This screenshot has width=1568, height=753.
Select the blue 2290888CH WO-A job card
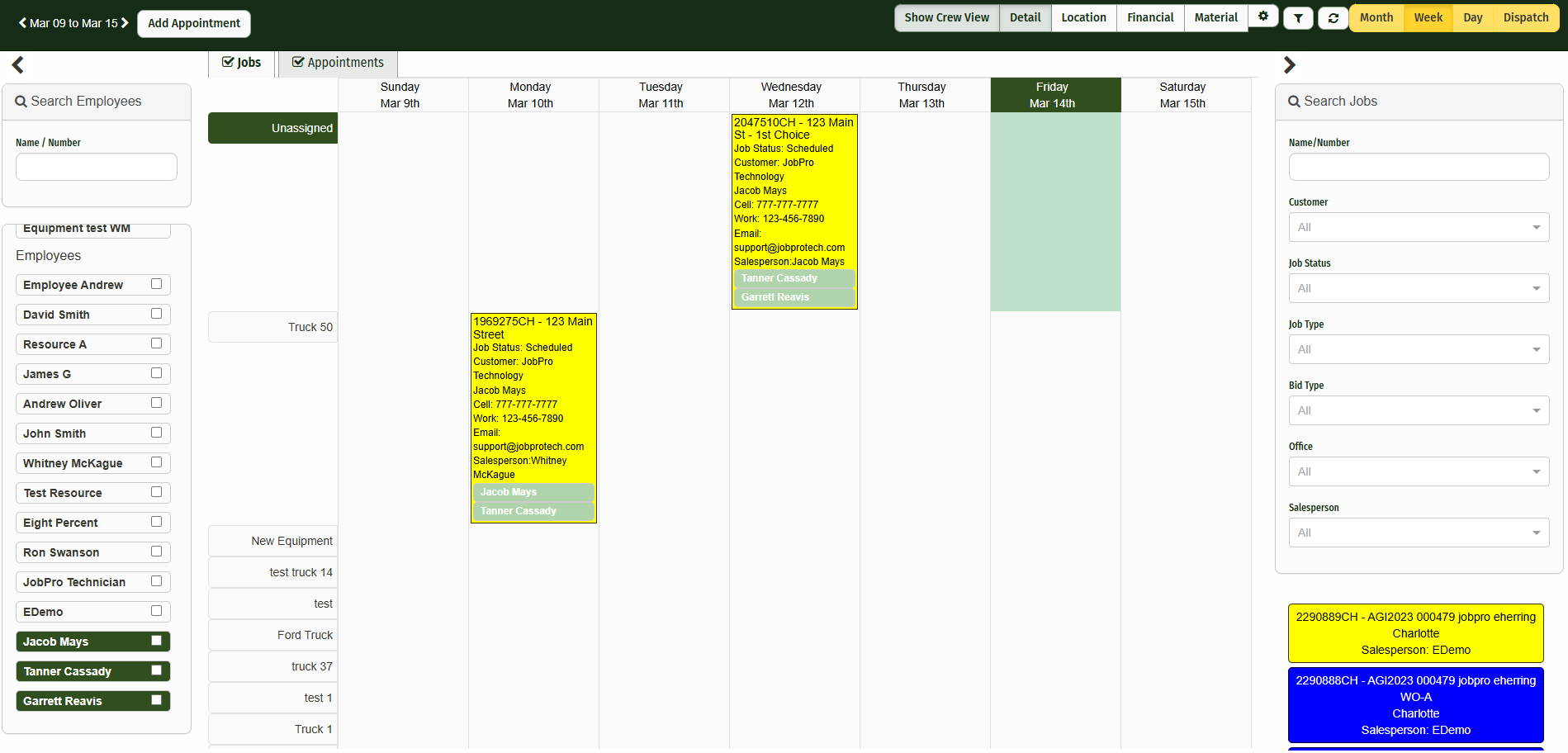pos(1415,705)
